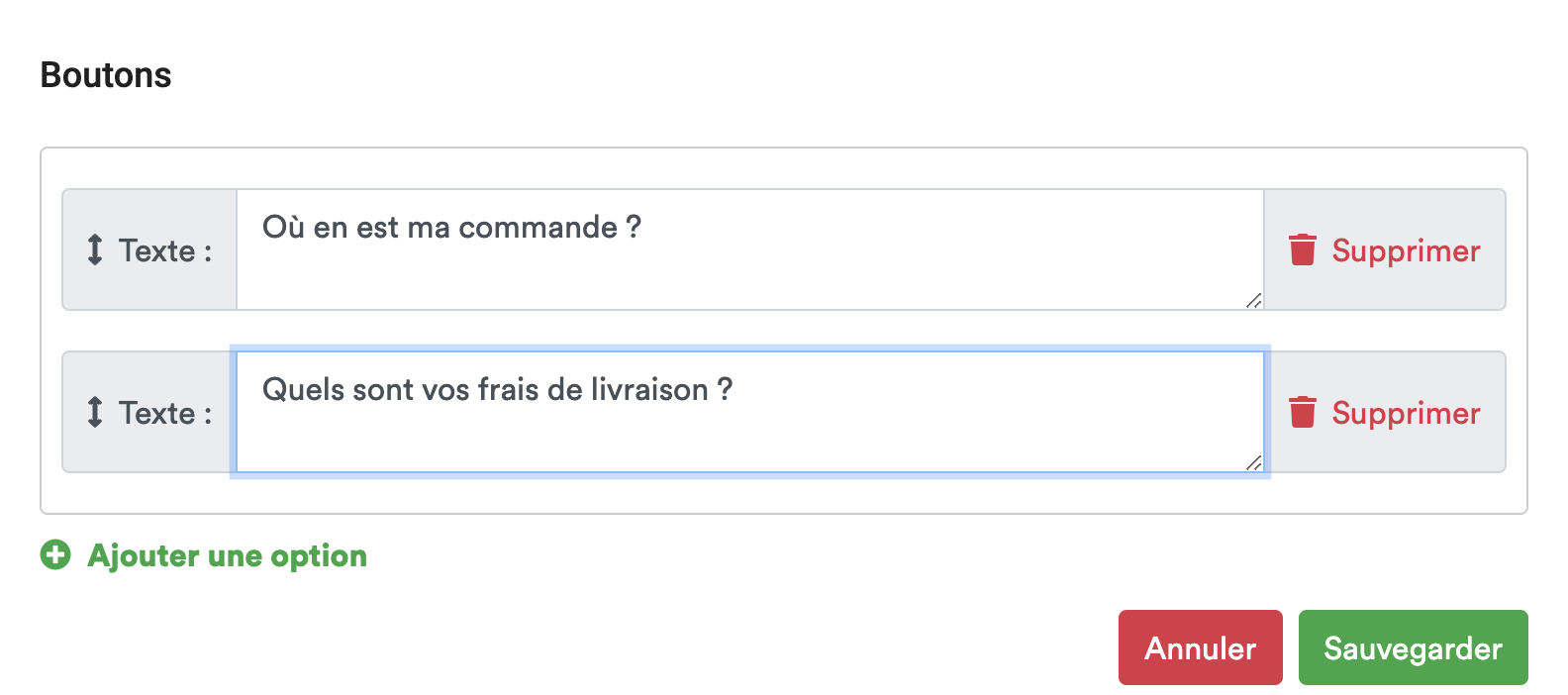The image size is (1568, 695).
Task: Click the word 'frais' in the second field
Action: pyautogui.click(x=508, y=390)
